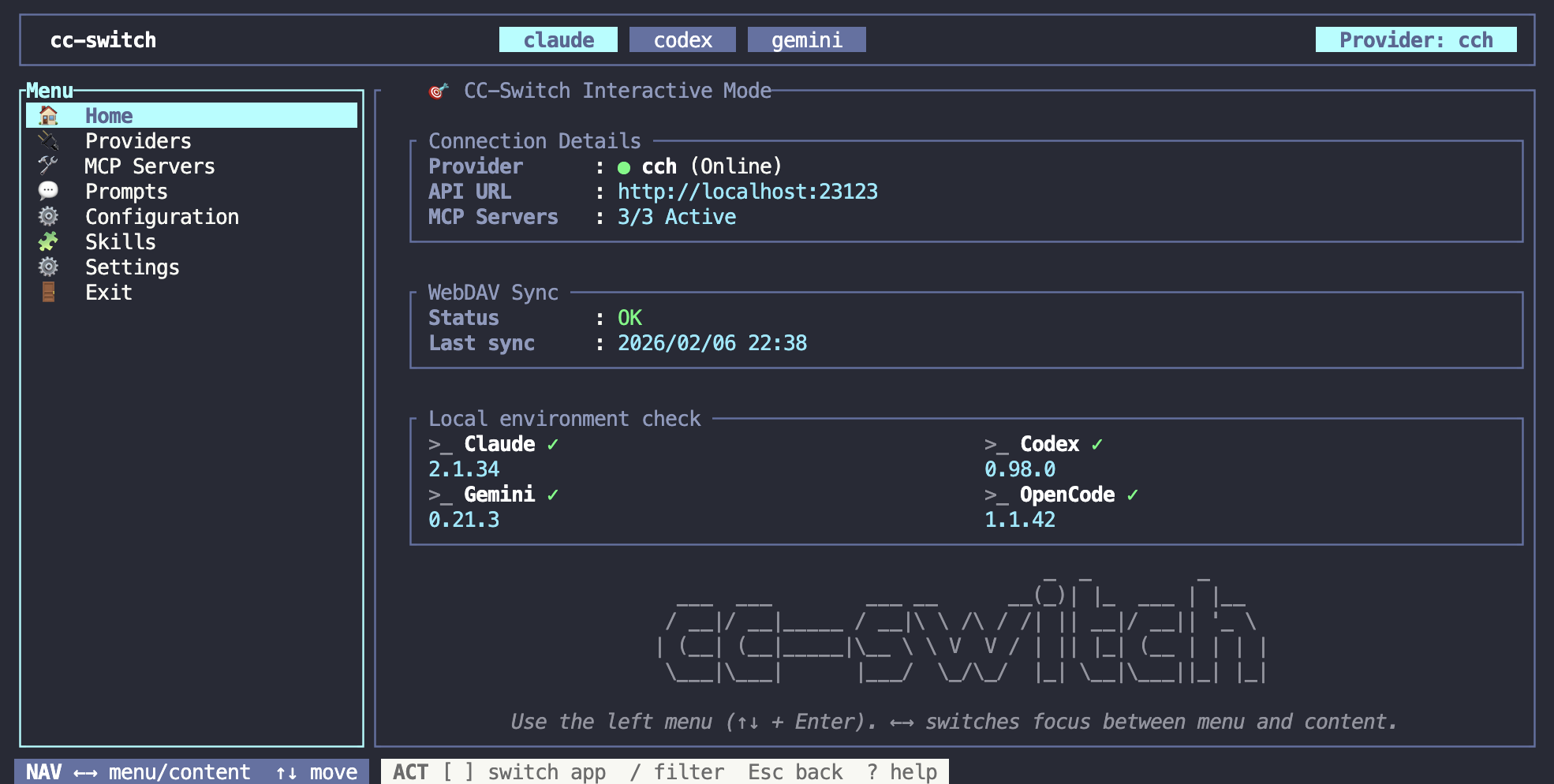This screenshot has height=784, width=1554.
Task: Open the localhost:23123 API URL link
Action: pyautogui.click(x=748, y=191)
